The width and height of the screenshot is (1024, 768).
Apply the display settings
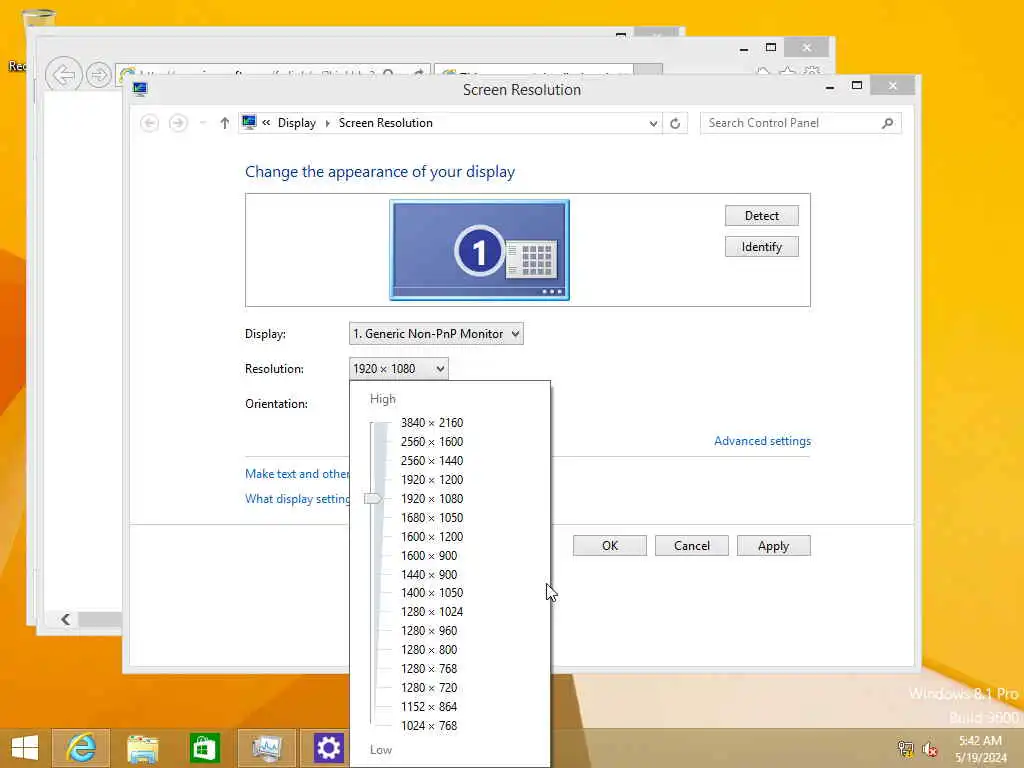coord(773,546)
